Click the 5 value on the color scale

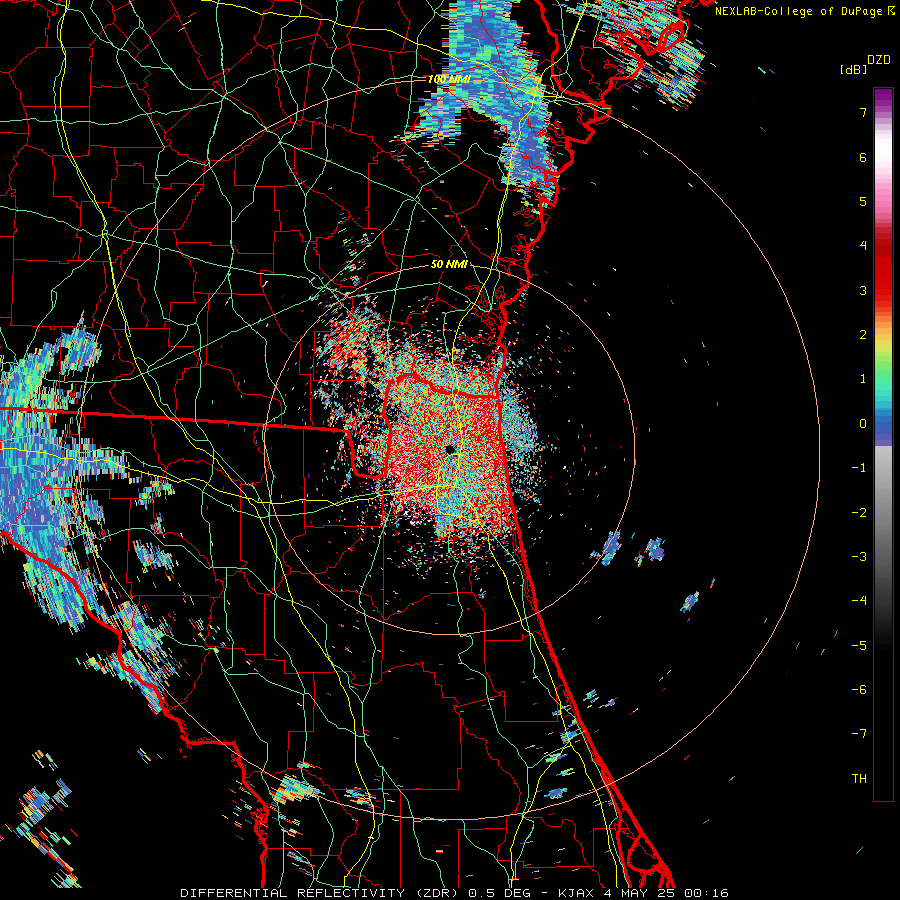coord(863,201)
